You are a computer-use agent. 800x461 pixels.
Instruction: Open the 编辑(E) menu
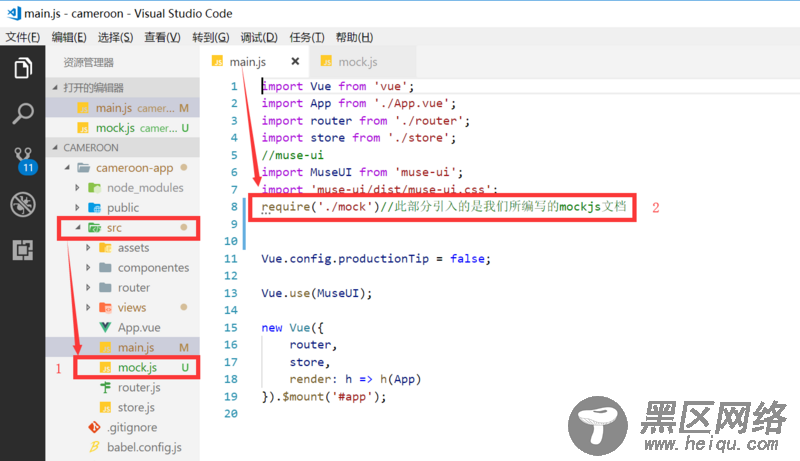coord(69,37)
